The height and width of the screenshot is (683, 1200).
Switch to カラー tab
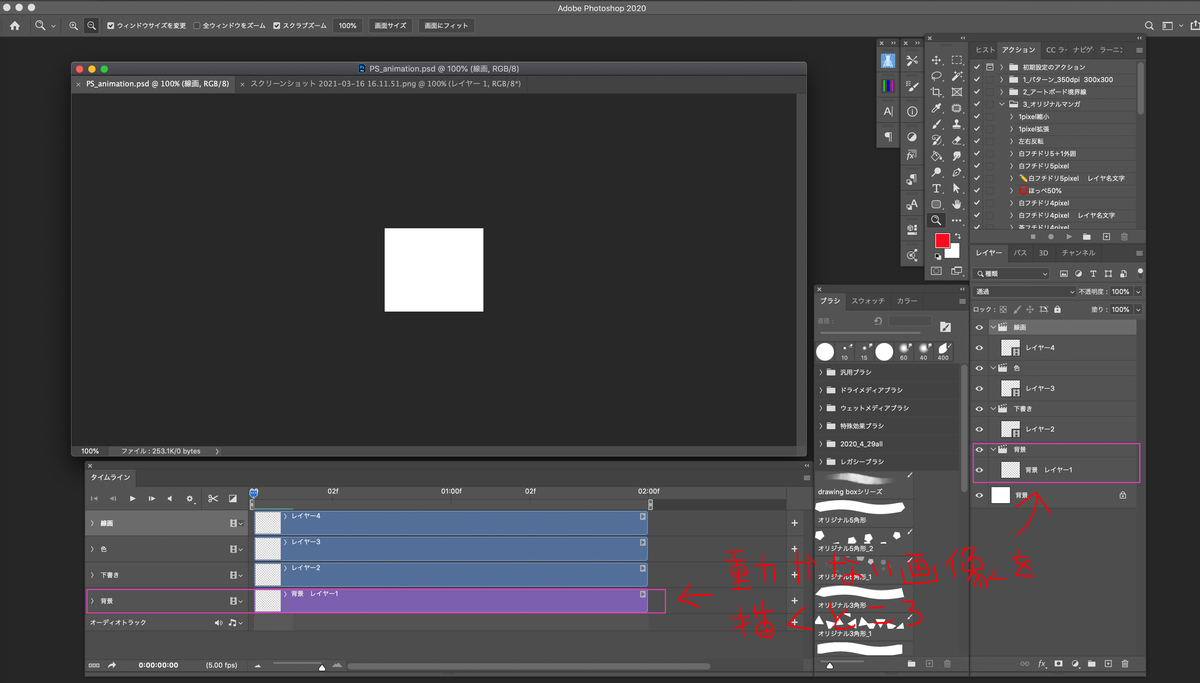click(906, 300)
